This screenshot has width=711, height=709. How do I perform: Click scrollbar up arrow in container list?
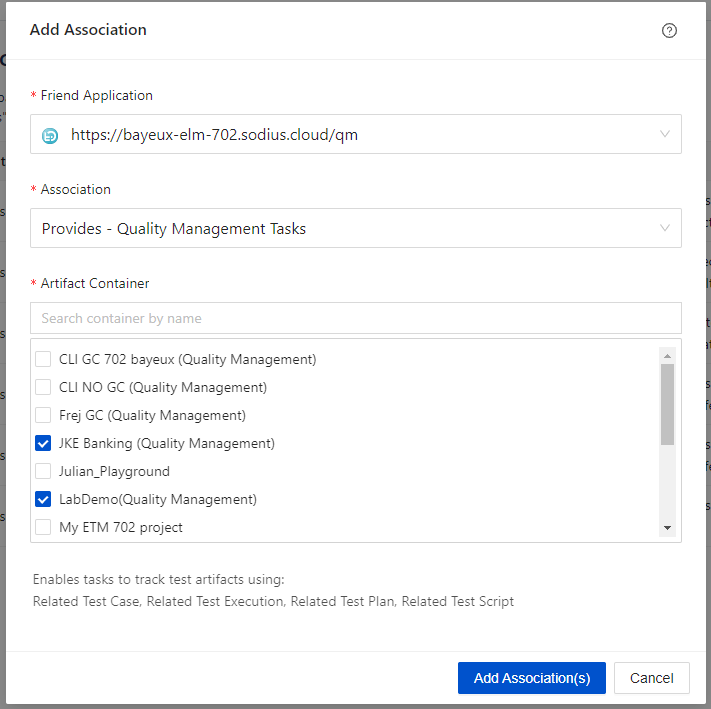[667, 356]
